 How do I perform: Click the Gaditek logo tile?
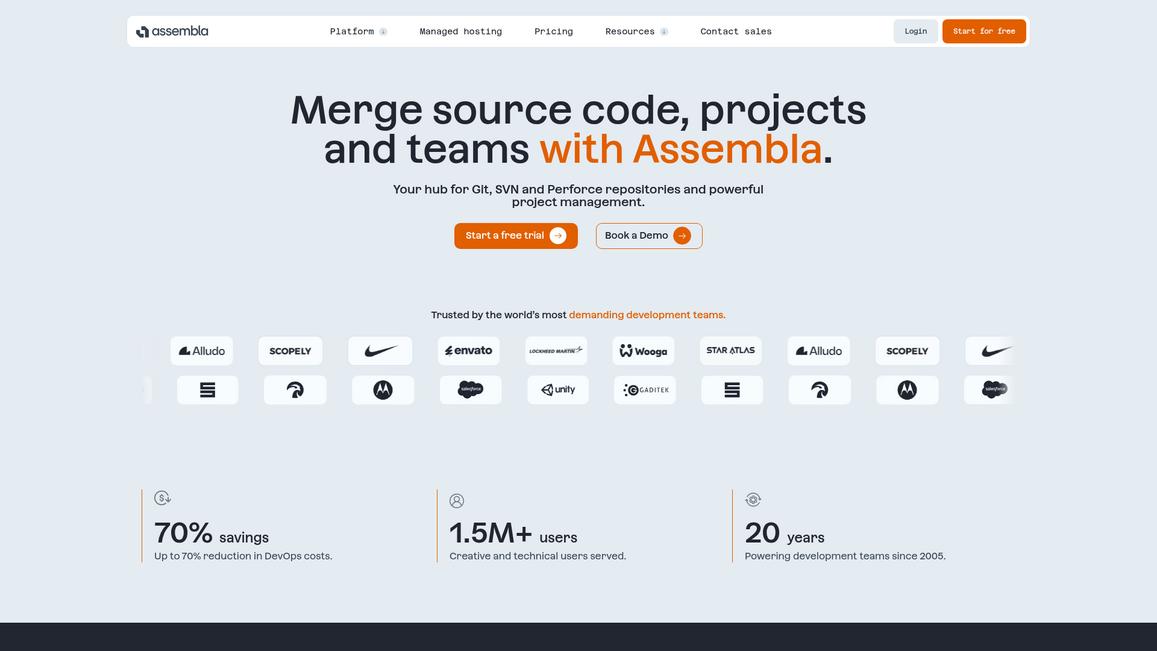point(645,390)
